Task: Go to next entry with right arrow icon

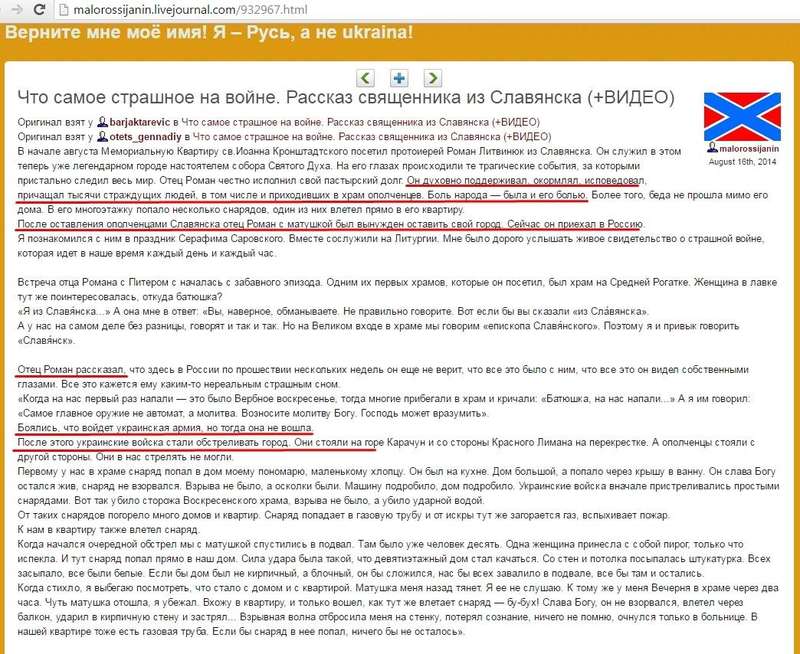Action: point(432,77)
